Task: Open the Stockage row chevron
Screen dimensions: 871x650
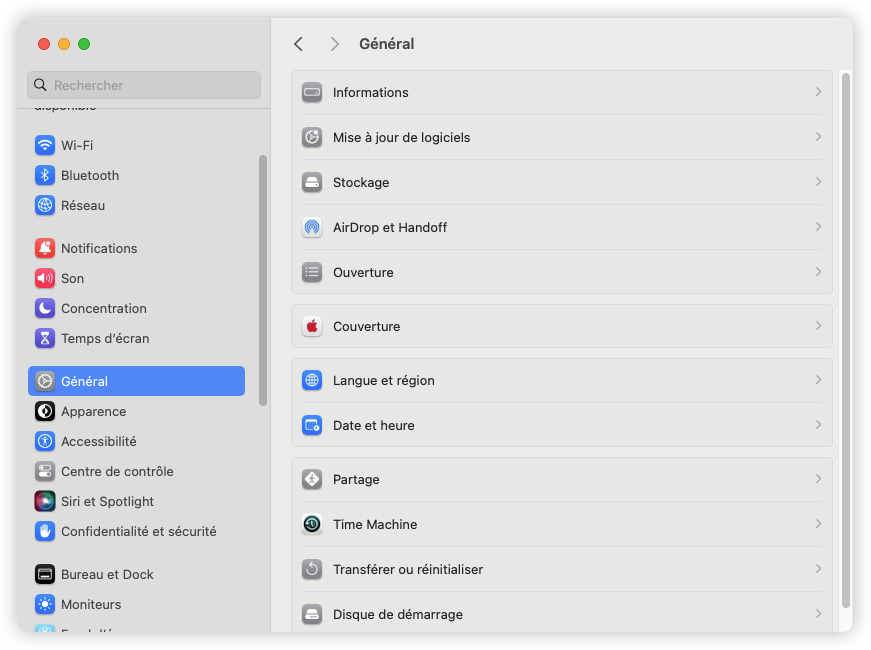Action: point(818,182)
